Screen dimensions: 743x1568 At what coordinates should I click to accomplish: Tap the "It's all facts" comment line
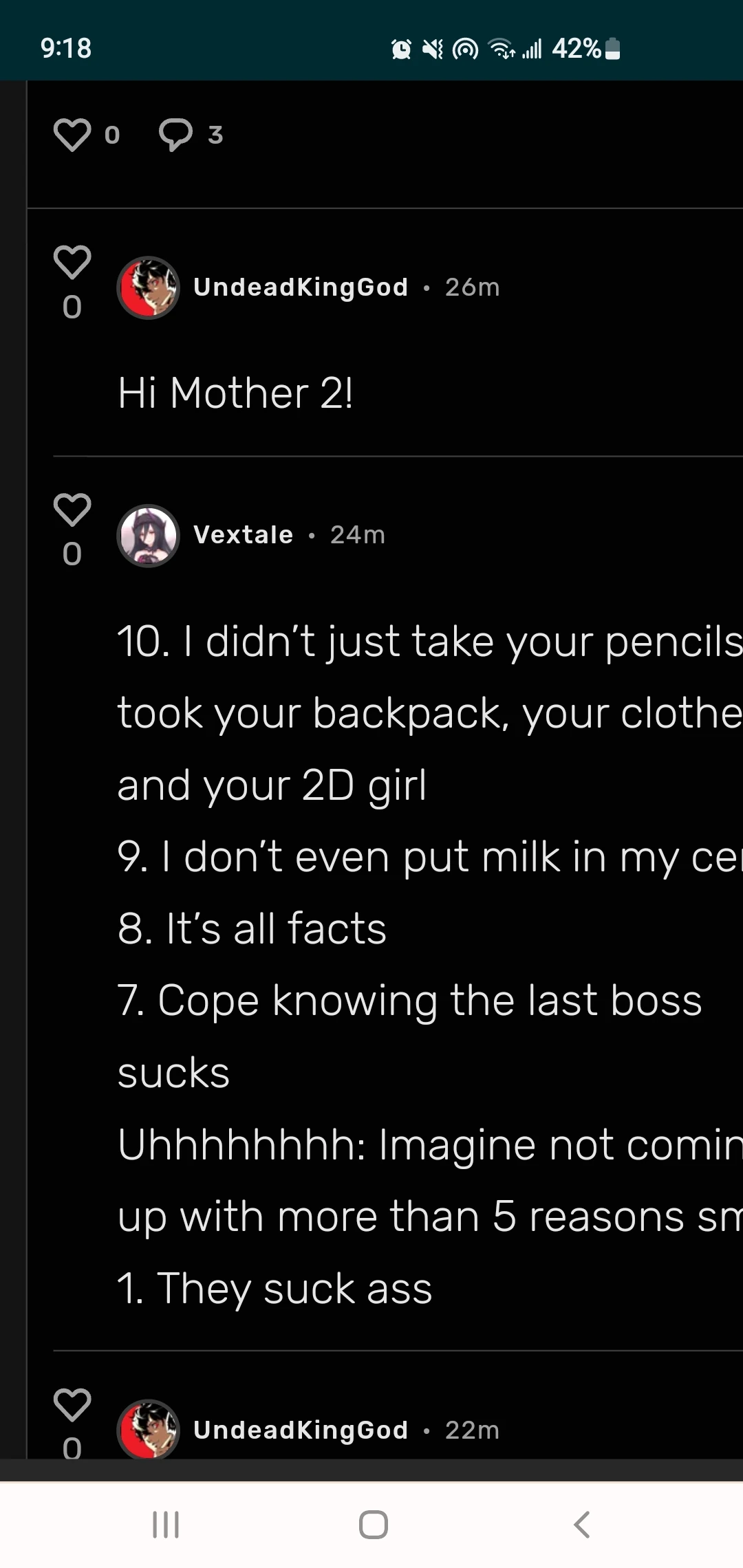[252, 928]
